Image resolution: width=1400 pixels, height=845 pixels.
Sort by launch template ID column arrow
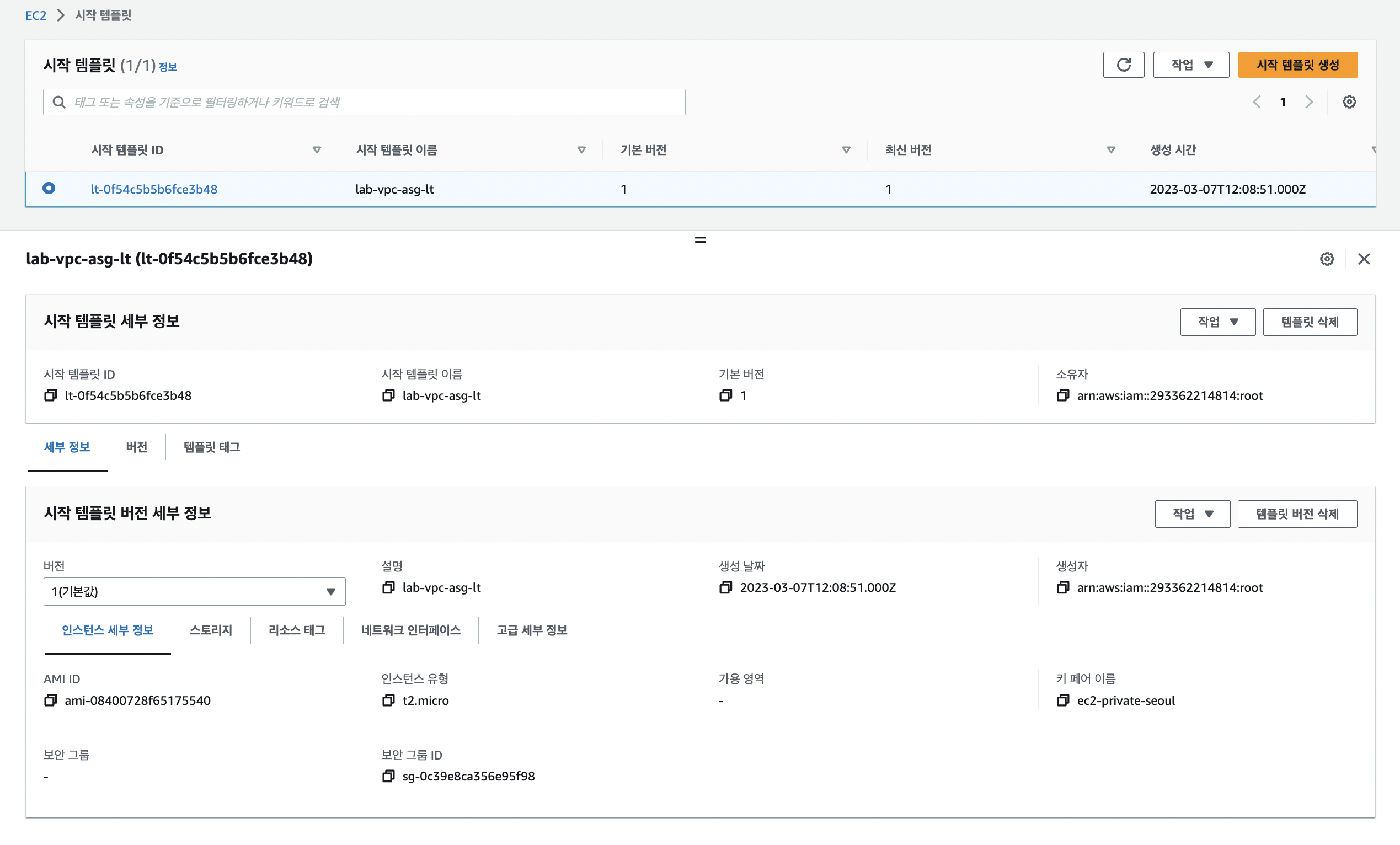(x=317, y=150)
